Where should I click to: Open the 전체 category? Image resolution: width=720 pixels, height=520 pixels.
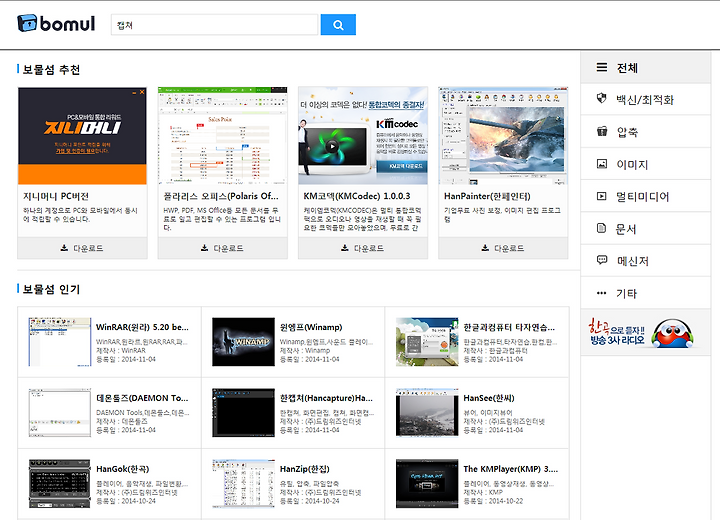coord(646,68)
